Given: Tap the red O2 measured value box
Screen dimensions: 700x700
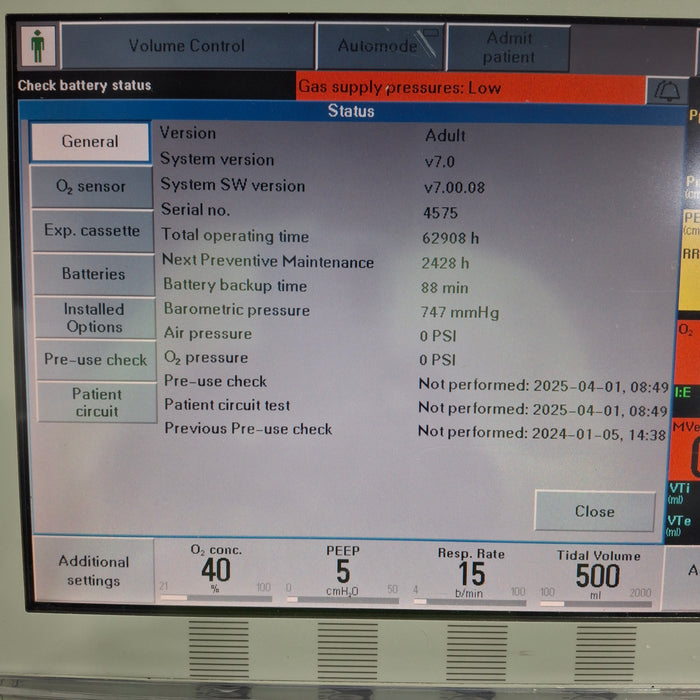Looking at the screenshot, I should 687,351.
